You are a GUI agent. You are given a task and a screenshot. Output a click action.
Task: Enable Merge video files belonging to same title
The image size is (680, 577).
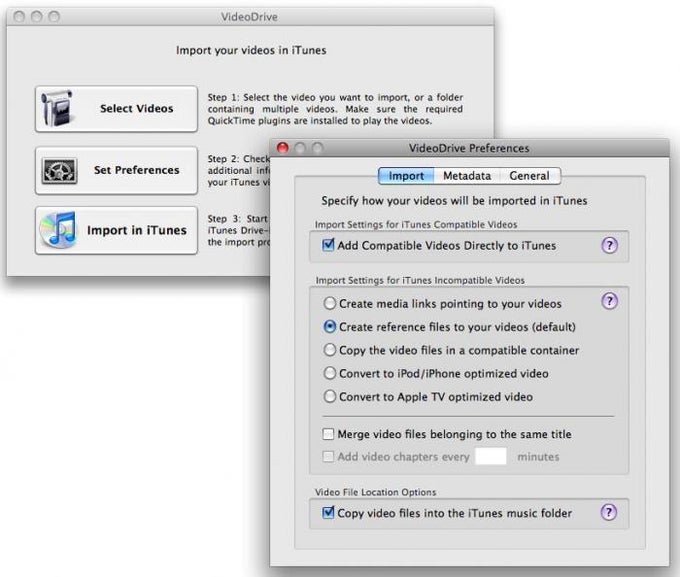[x=328, y=434]
